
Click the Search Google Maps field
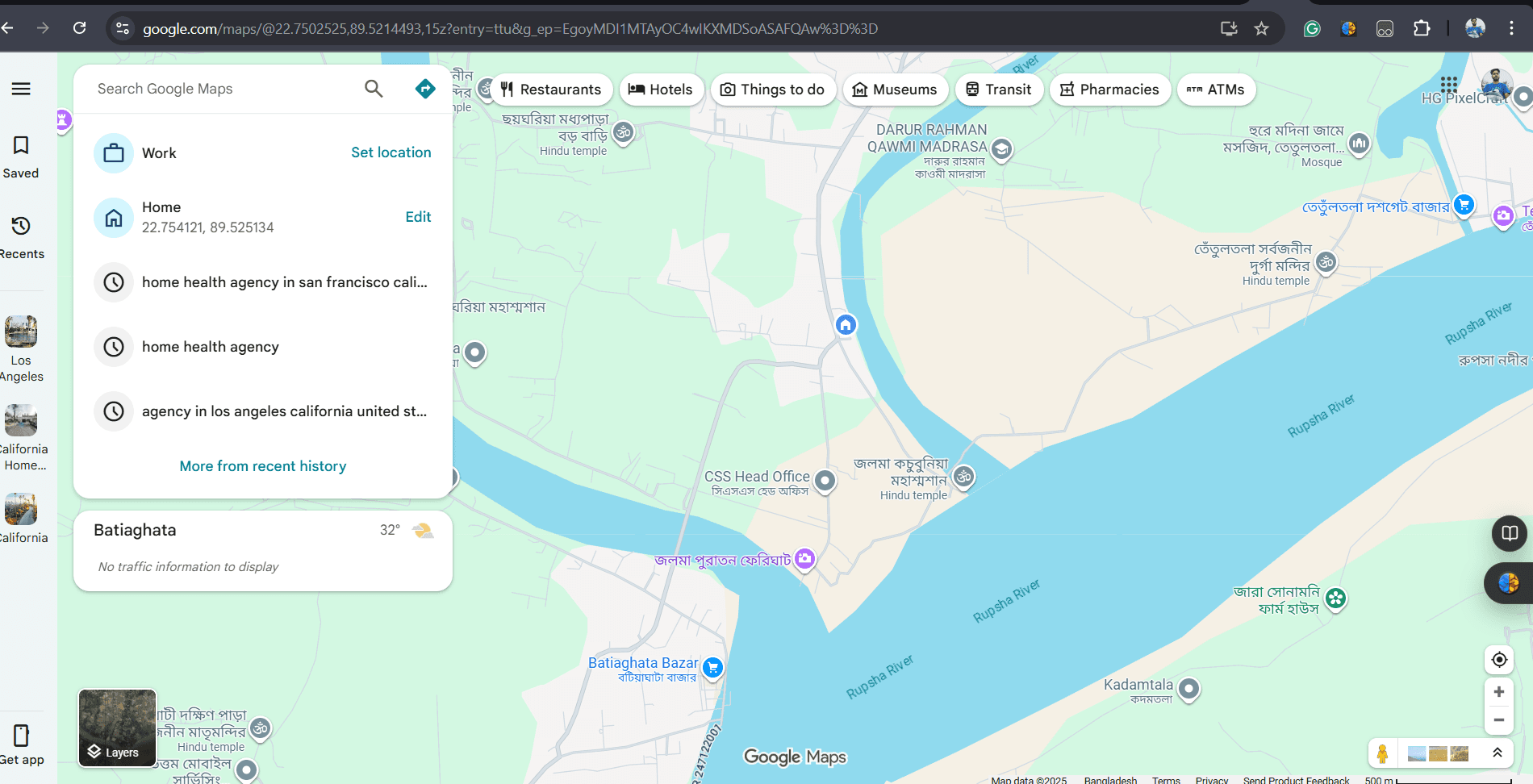[226, 89]
